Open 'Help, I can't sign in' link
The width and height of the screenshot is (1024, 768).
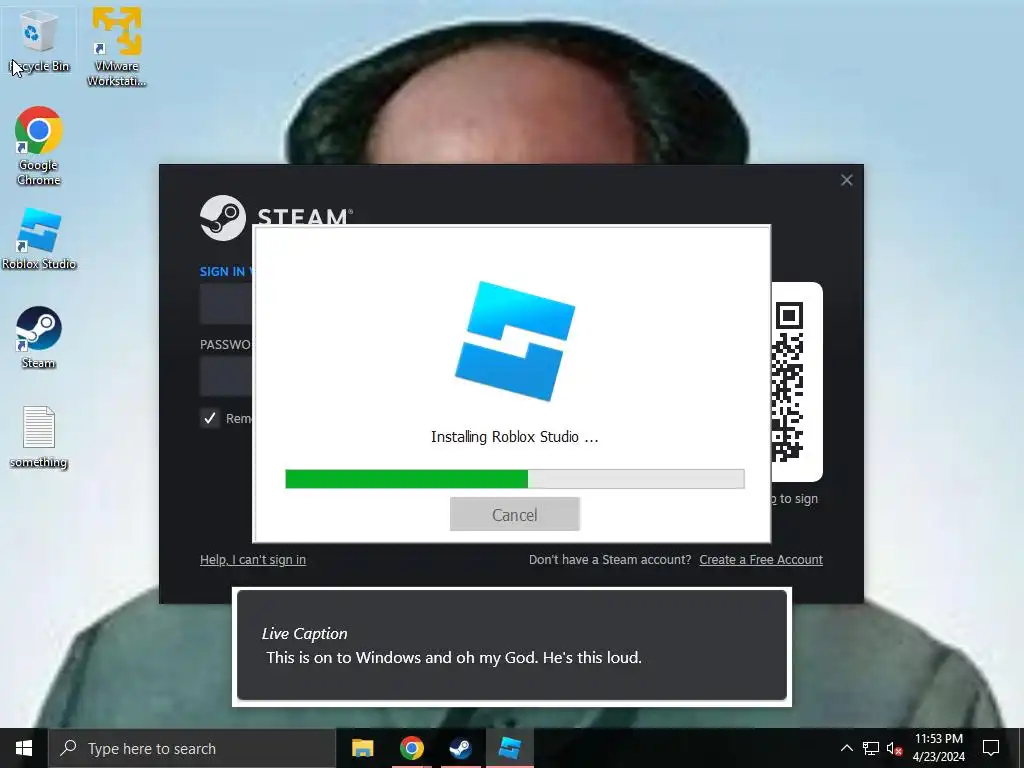[253, 560]
